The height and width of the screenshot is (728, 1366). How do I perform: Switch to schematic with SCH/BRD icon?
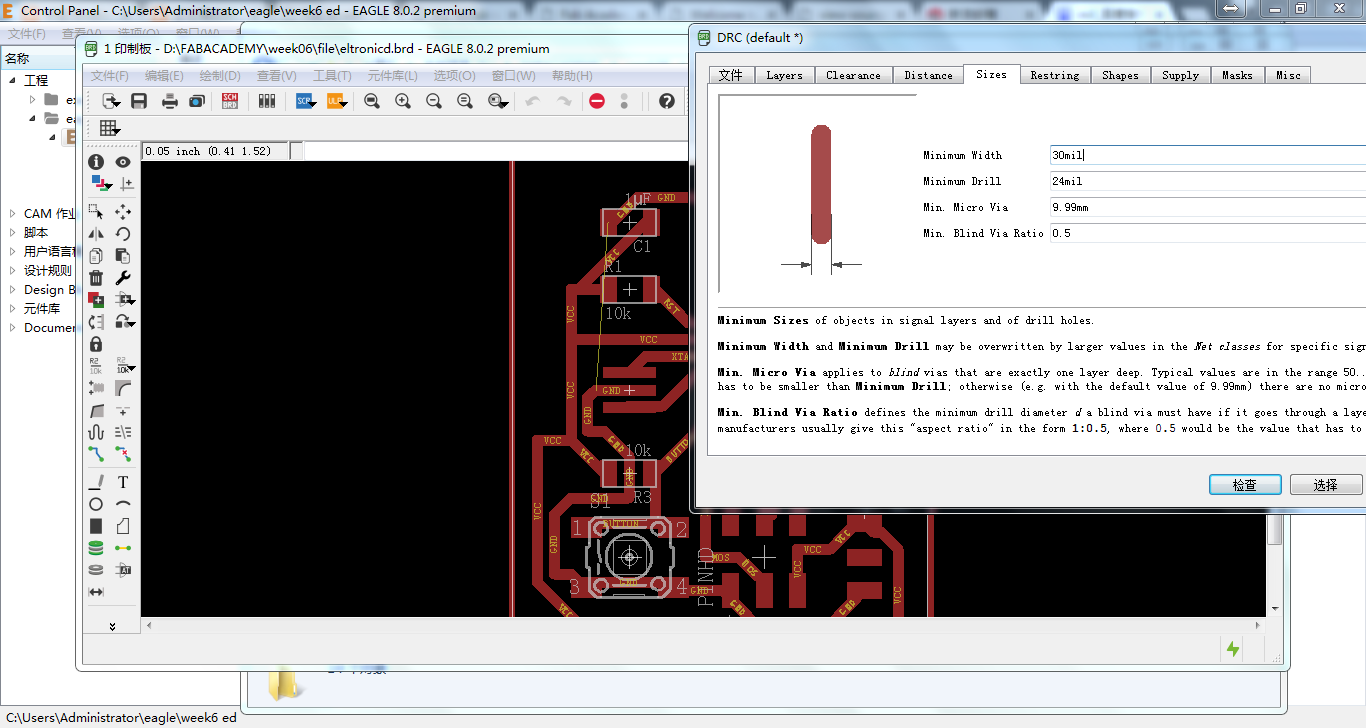tap(230, 101)
